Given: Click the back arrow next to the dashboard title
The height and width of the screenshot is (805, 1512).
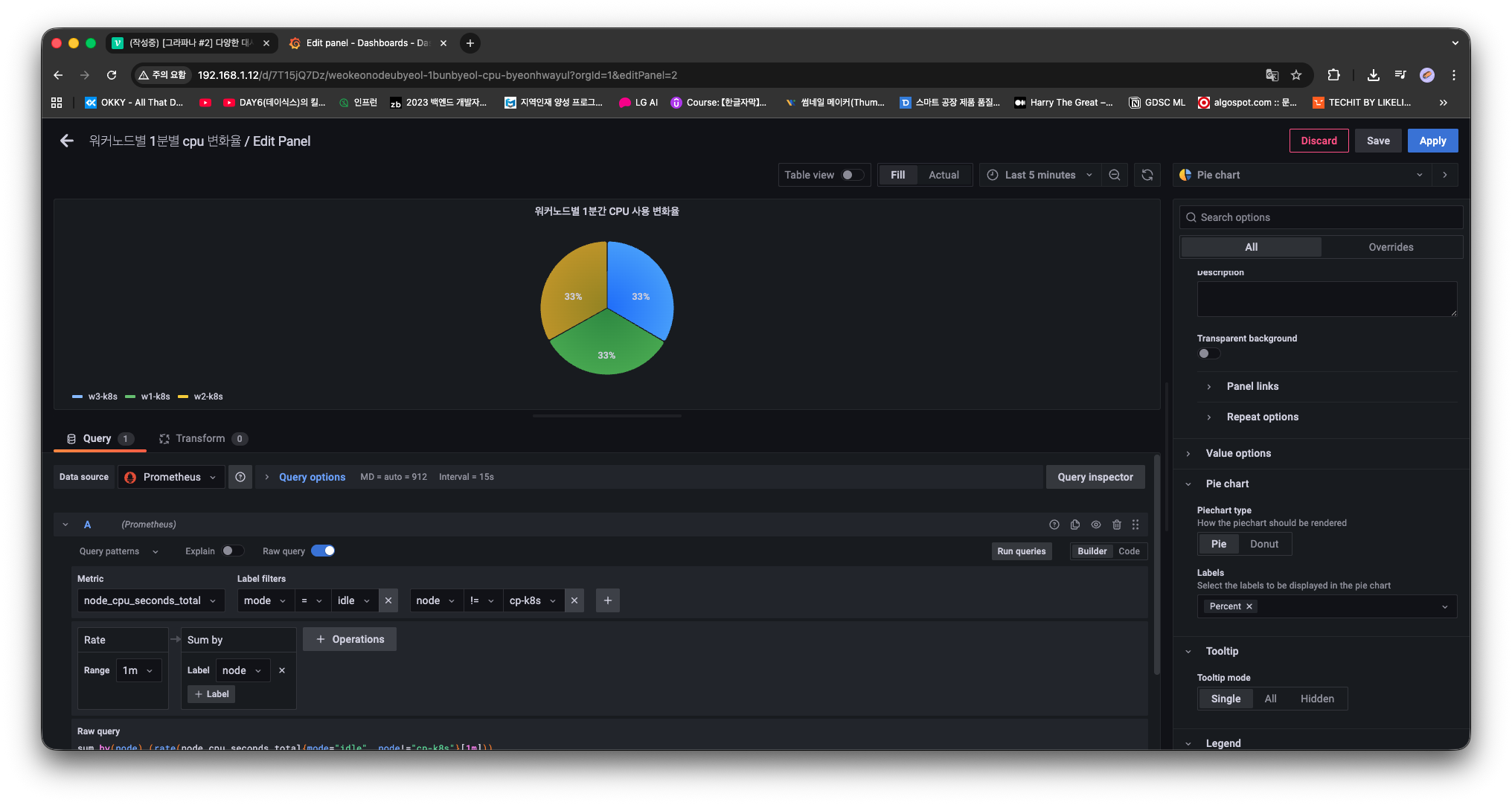Looking at the screenshot, I should click(x=67, y=141).
